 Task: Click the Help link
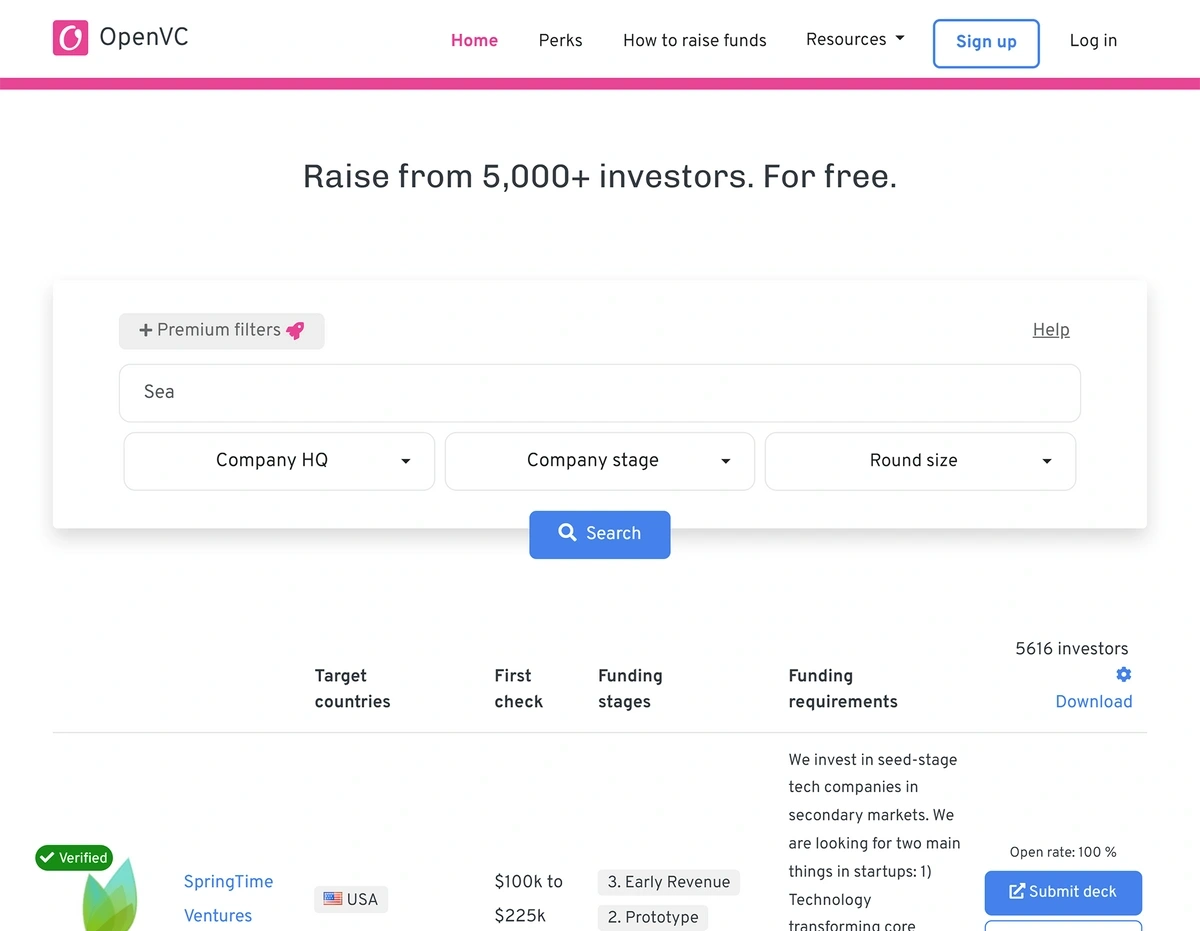click(1051, 330)
